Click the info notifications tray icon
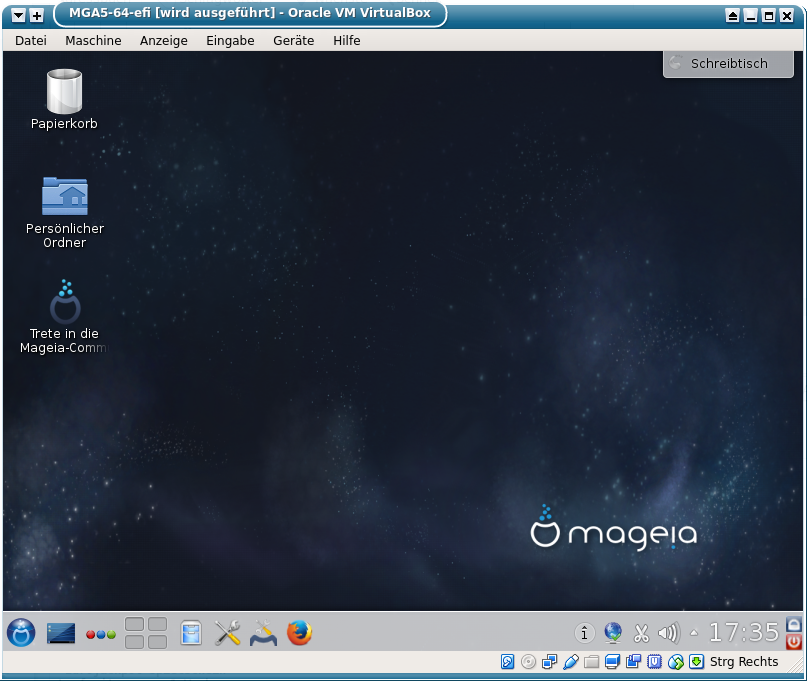This screenshot has width=807, height=681. click(584, 633)
